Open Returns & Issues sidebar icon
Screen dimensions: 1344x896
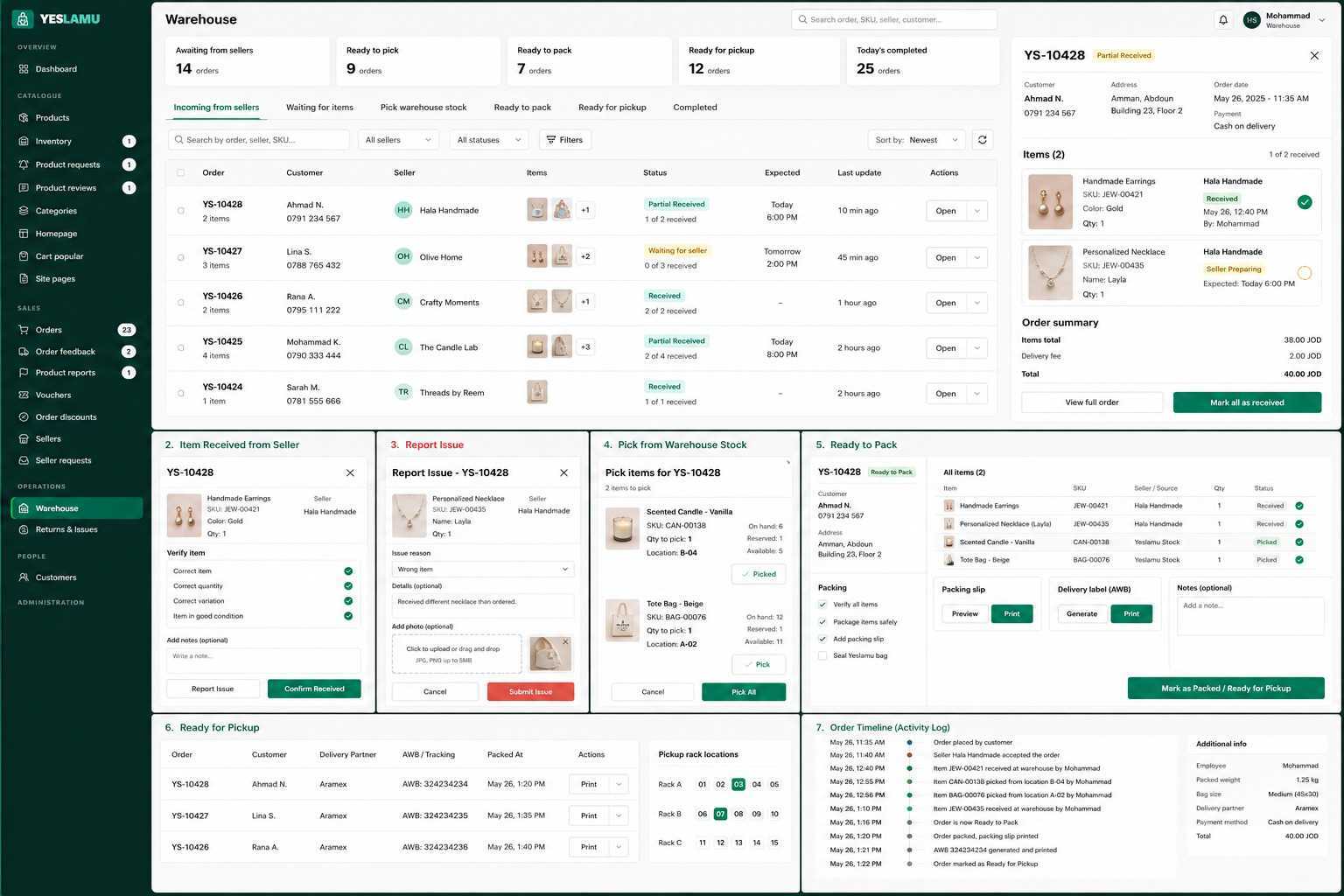coord(24,529)
